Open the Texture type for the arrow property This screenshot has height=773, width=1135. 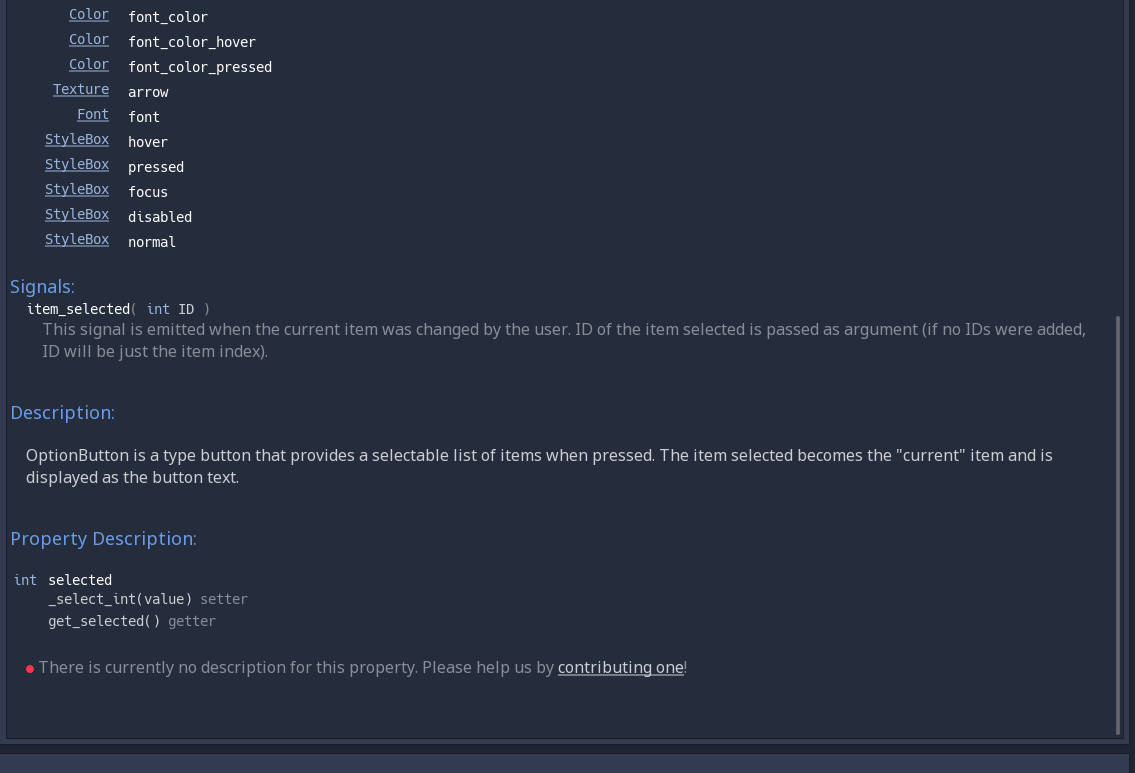click(81, 89)
